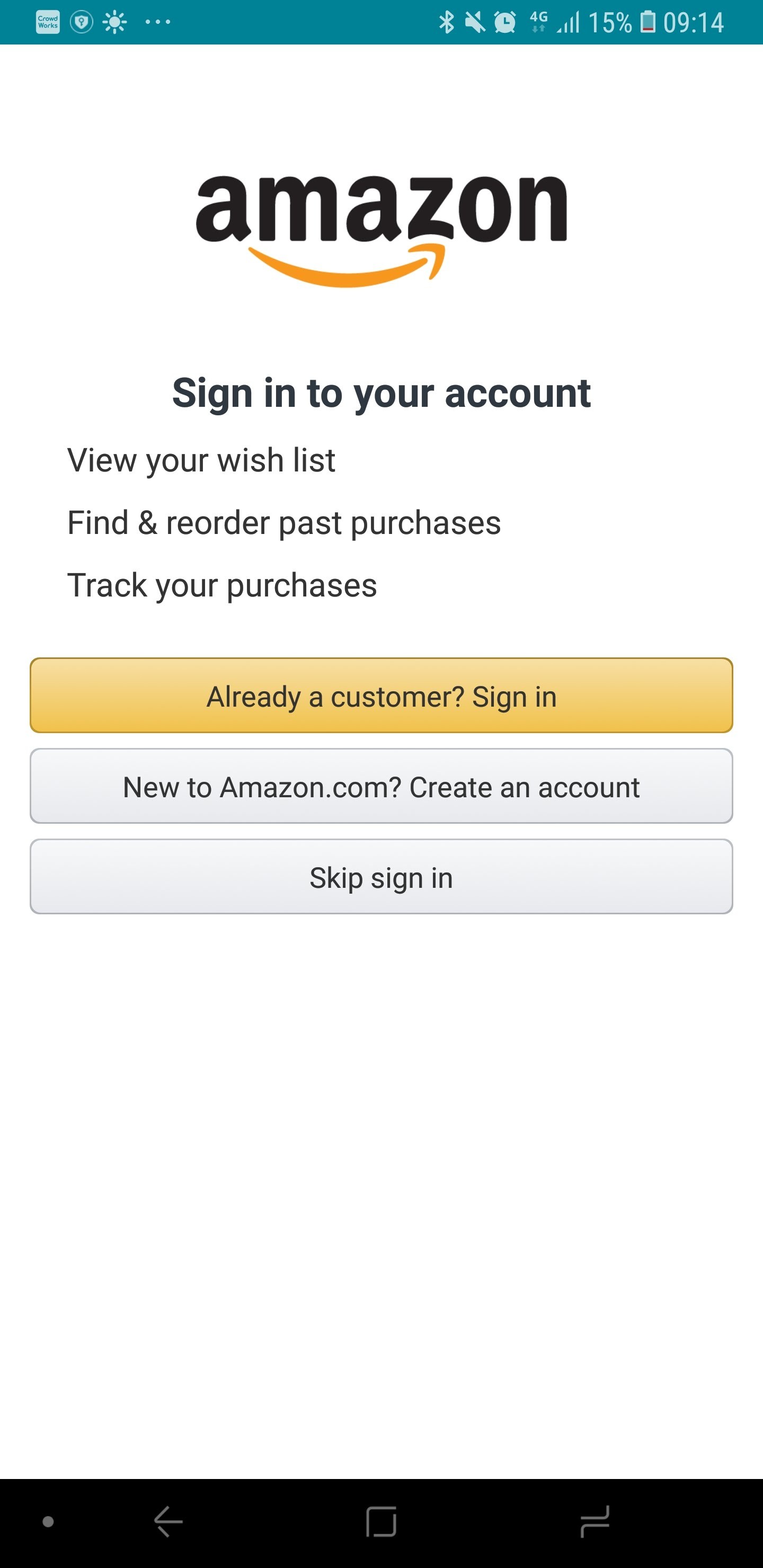
Task: Tap the Android back arrow
Action: pos(168,1522)
